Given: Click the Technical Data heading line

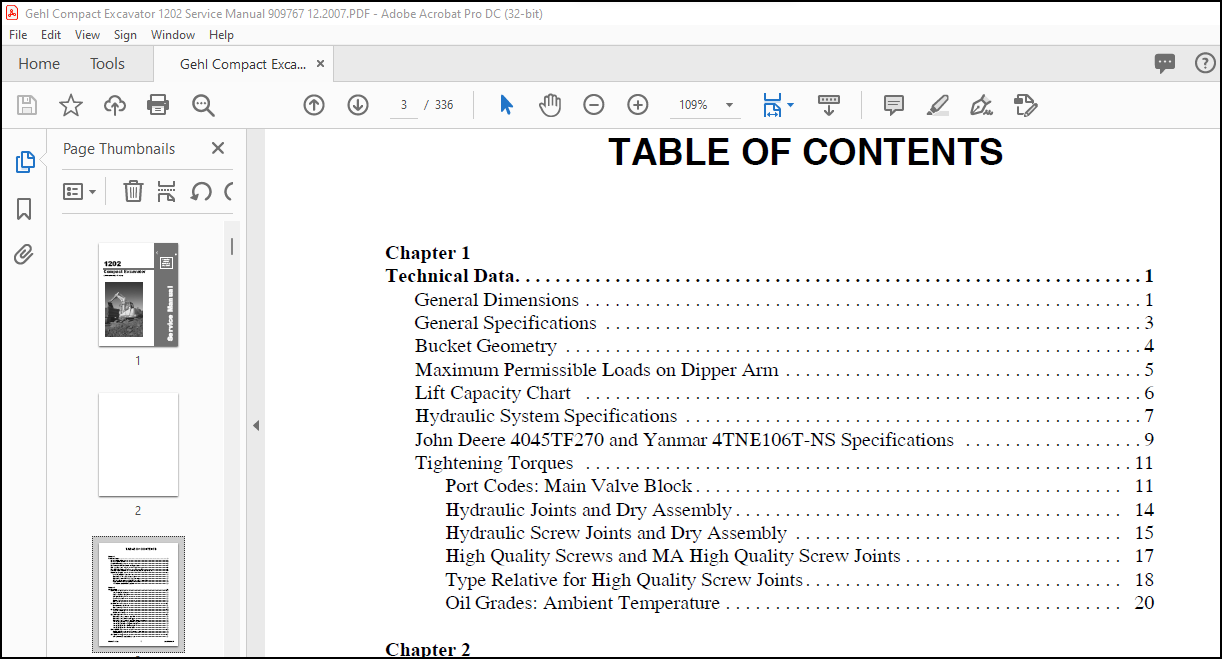Looking at the screenshot, I should (770, 277).
